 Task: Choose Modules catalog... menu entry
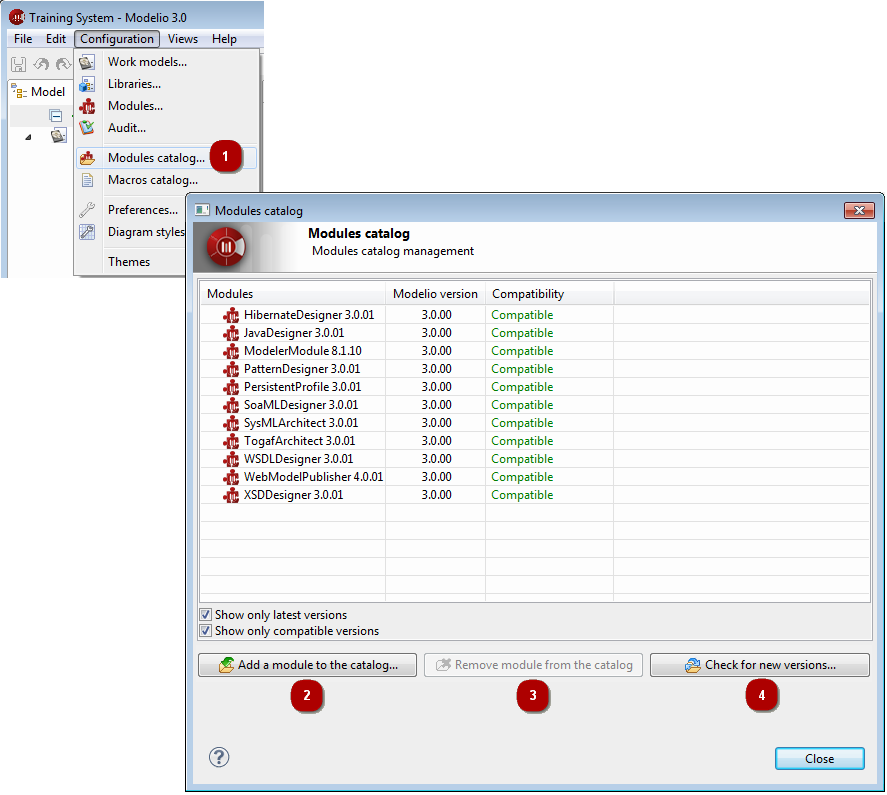(x=167, y=158)
